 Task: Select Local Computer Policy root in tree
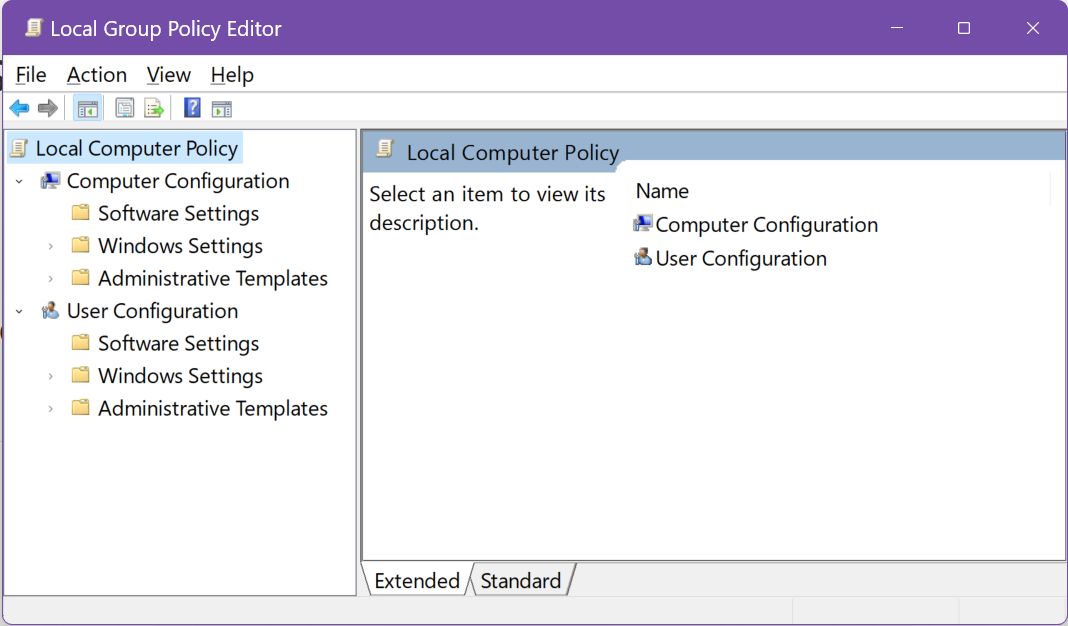pyautogui.click(x=136, y=148)
